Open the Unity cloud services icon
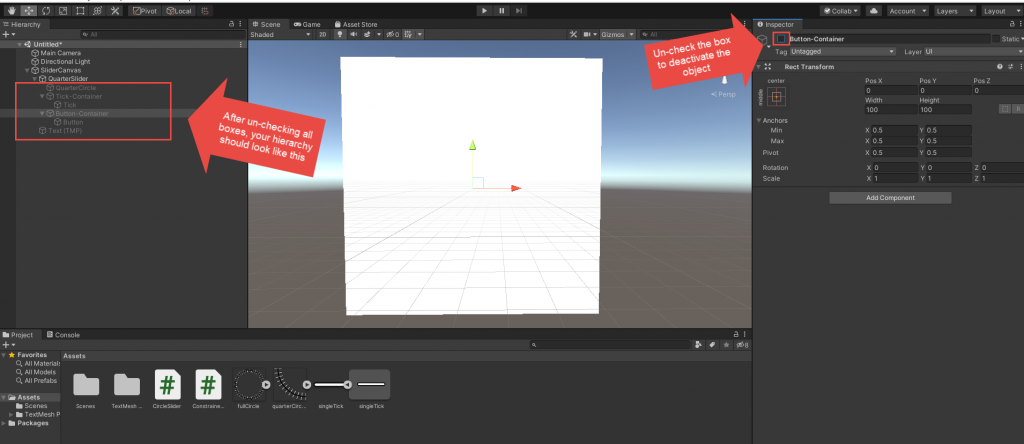The image size is (1024, 444). 874,11
